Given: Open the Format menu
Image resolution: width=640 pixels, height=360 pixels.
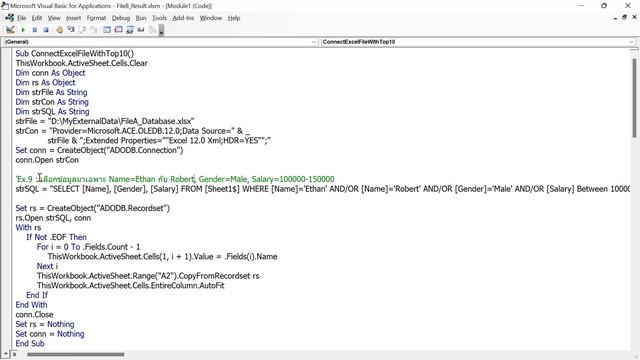Looking at the screenshot, I should (x=96, y=18).
